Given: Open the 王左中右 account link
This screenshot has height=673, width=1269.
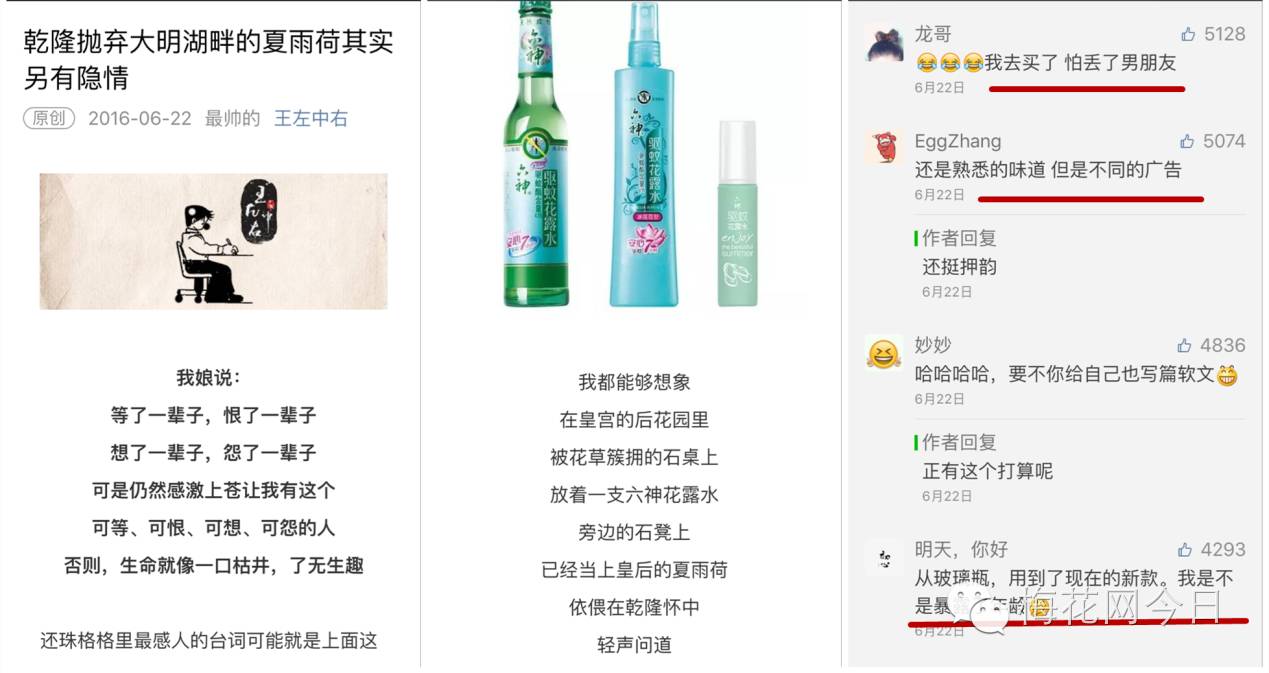Looking at the screenshot, I should [311, 118].
